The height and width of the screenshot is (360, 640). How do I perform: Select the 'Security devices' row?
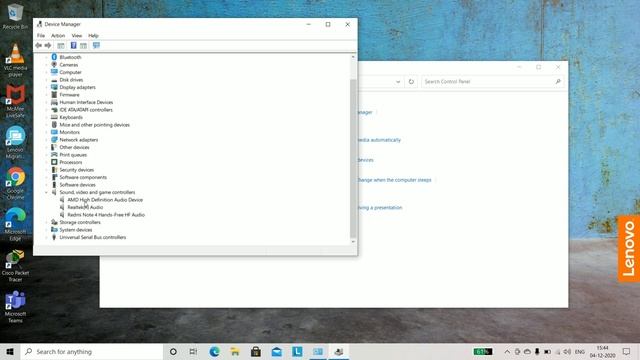click(x=77, y=170)
